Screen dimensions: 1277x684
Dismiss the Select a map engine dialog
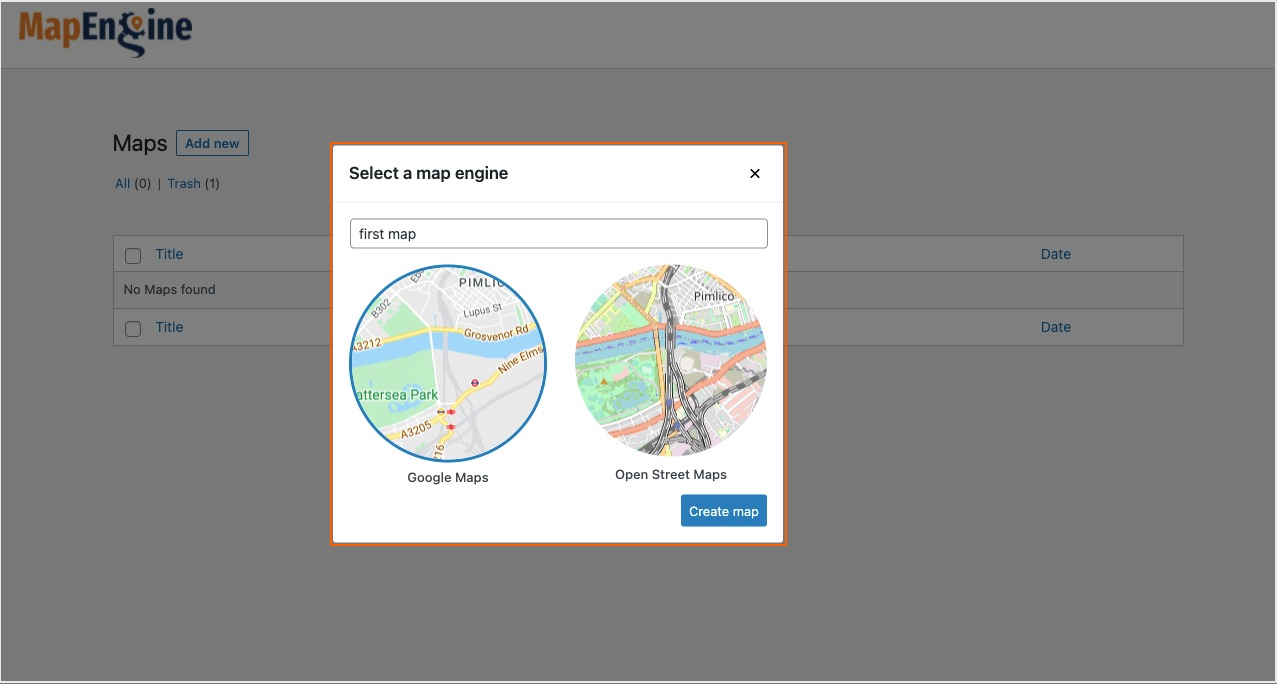click(x=755, y=173)
